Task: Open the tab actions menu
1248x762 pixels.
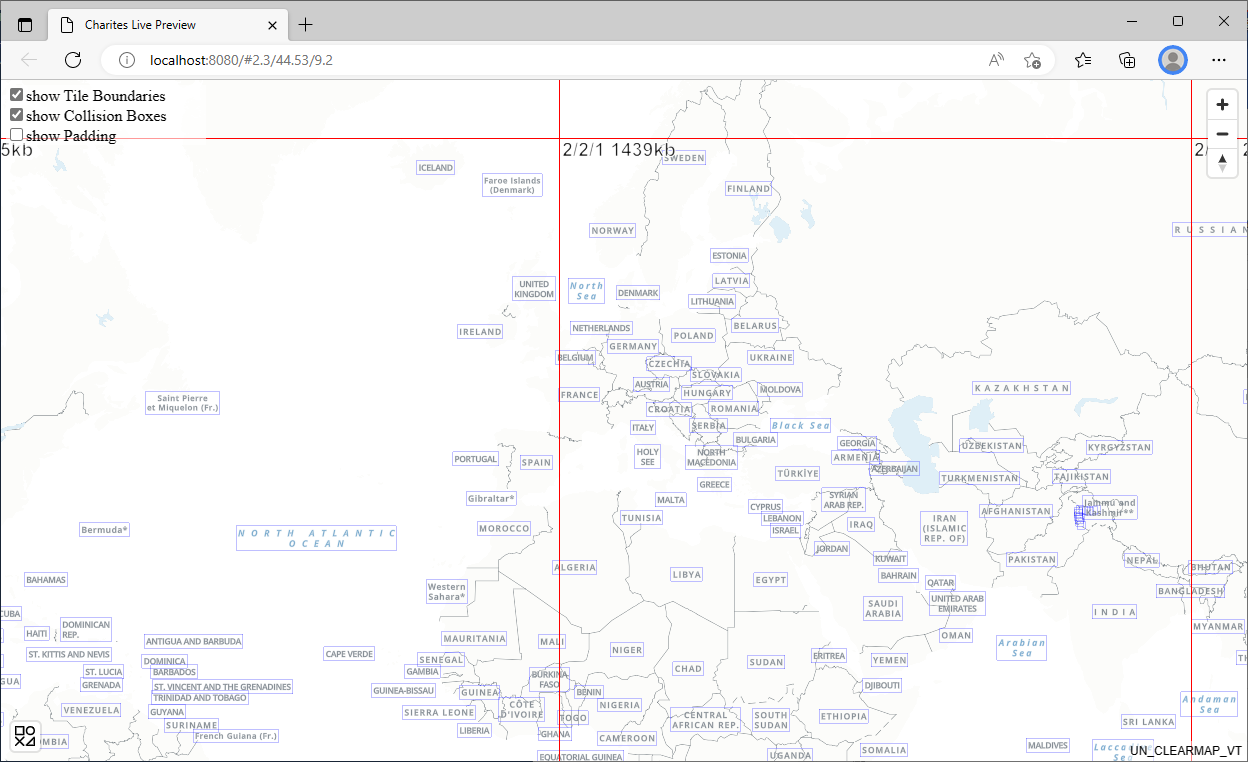Action: [x=25, y=25]
